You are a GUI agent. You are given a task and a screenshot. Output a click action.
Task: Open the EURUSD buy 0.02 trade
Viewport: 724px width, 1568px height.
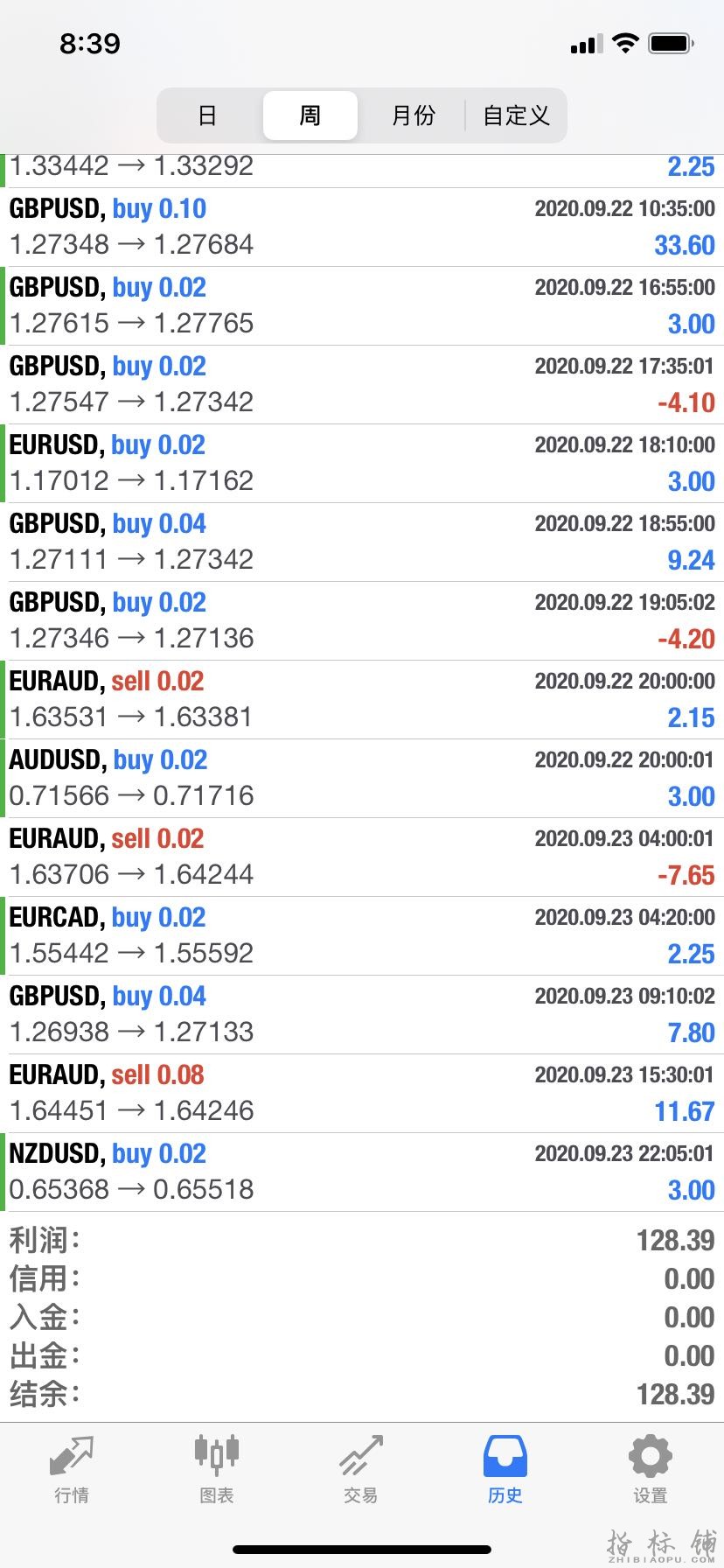click(362, 464)
